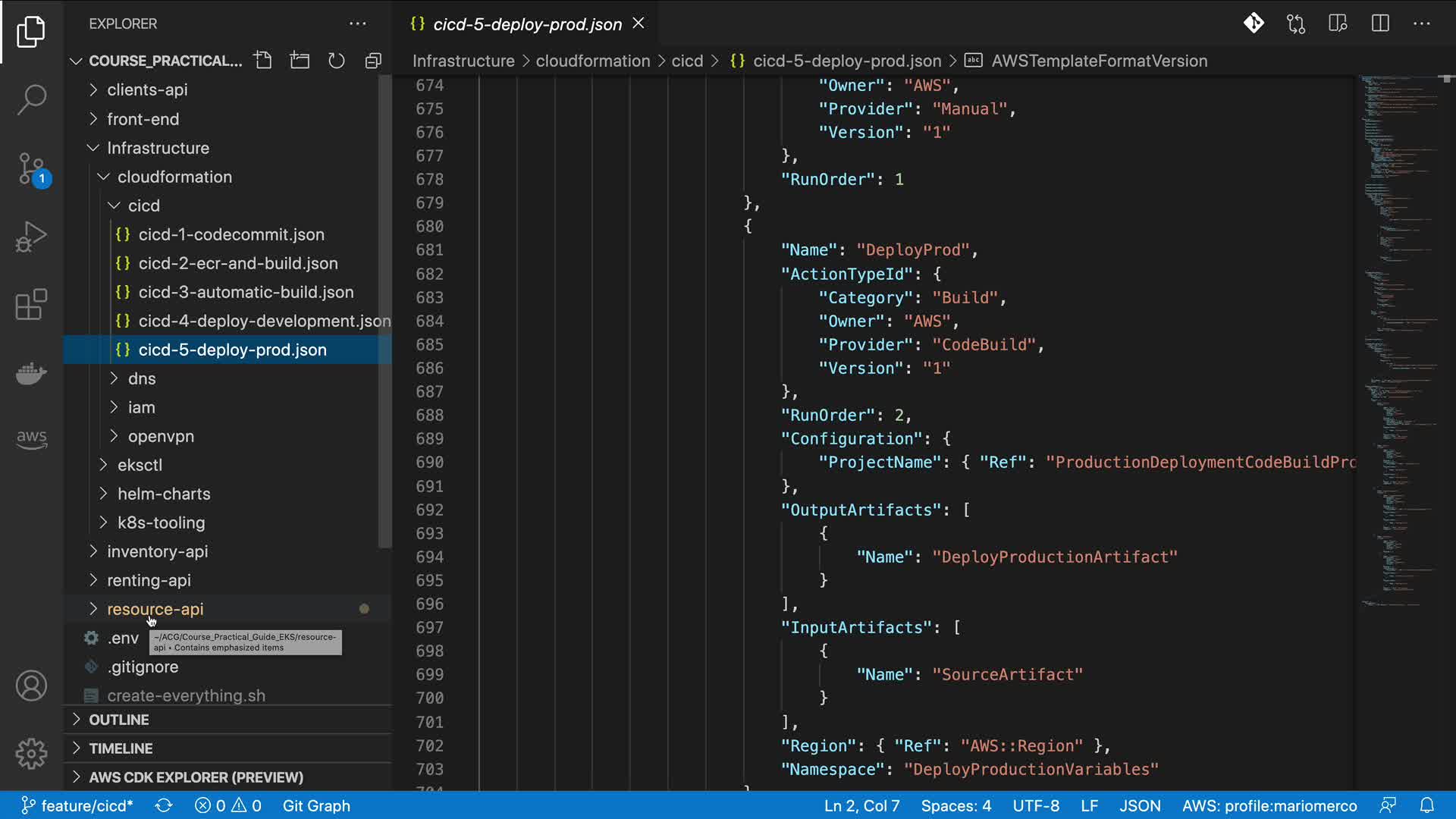This screenshot has height=819, width=1456.
Task: Click the New File icon in explorer
Action: (263, 61)
